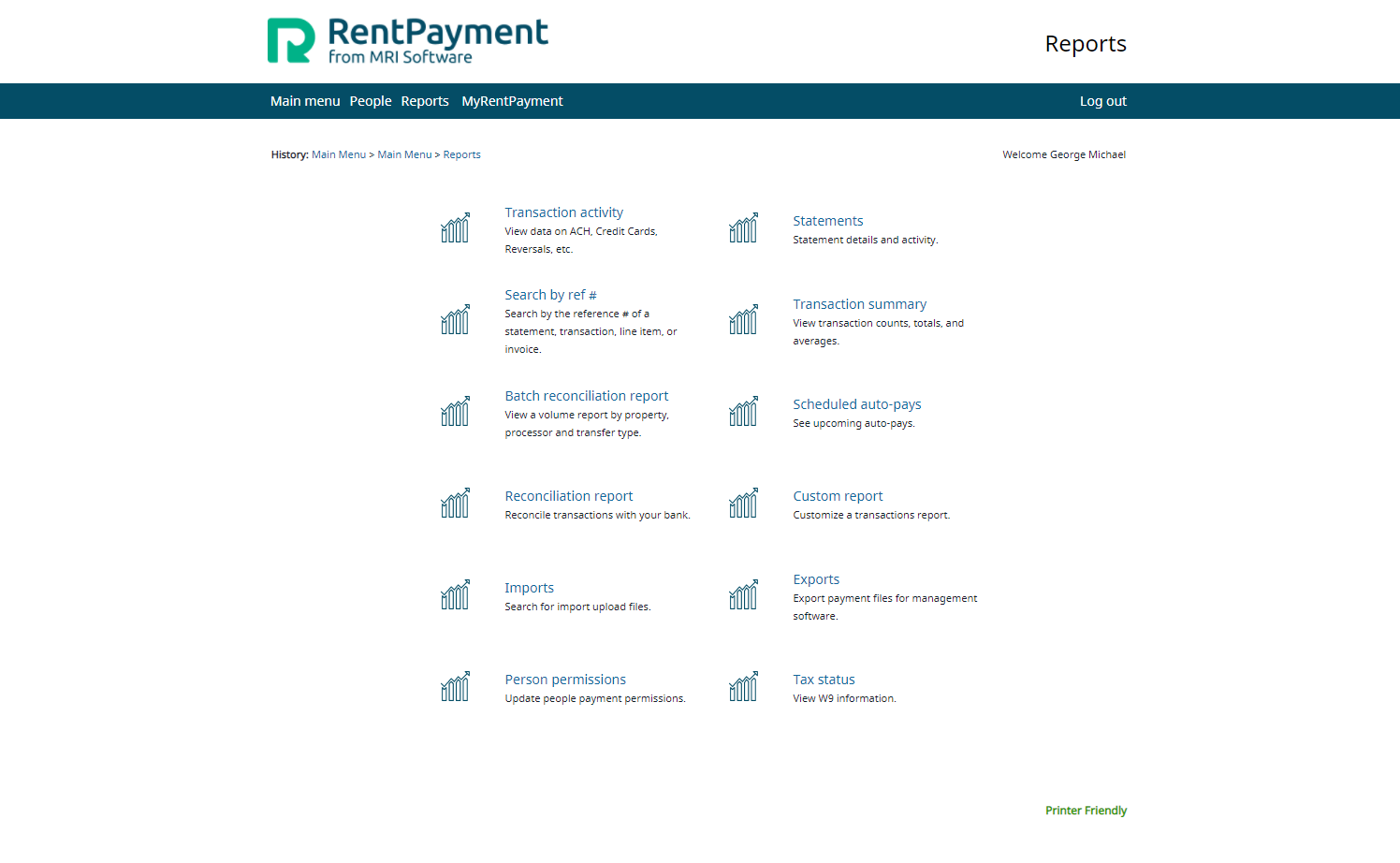This screenshot has width=1400, height=863.
Task: Click the chart icon next to Statements
Action: (743, 227)
